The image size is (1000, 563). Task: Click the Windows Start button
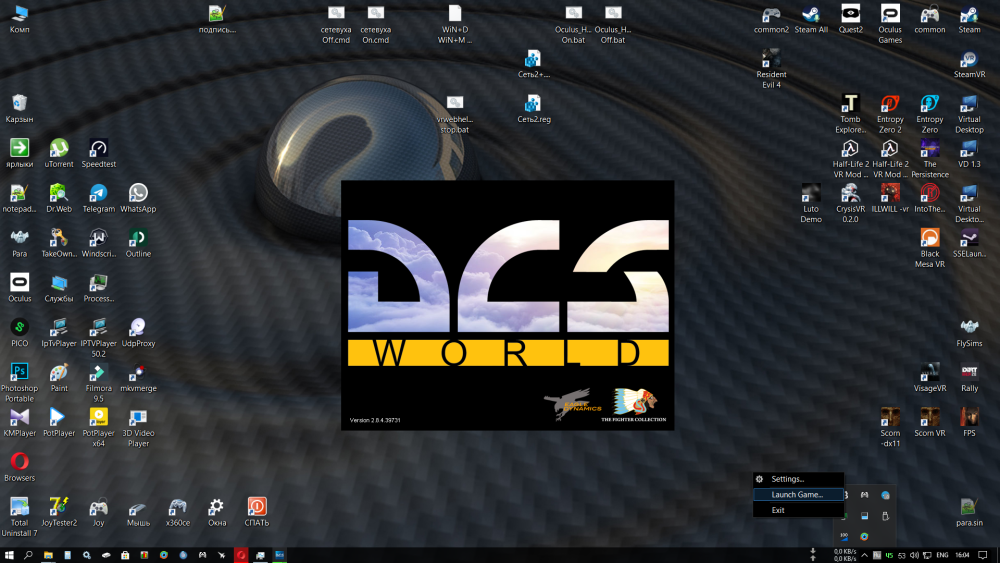click(x=9, y=555)
